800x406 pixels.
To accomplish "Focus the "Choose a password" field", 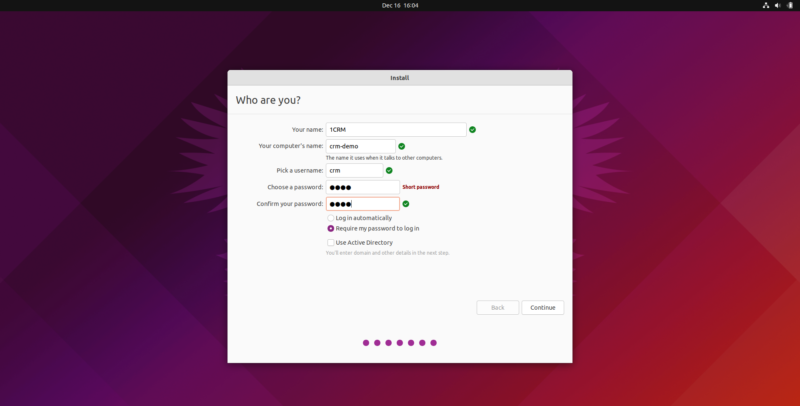I will (362, 187).
